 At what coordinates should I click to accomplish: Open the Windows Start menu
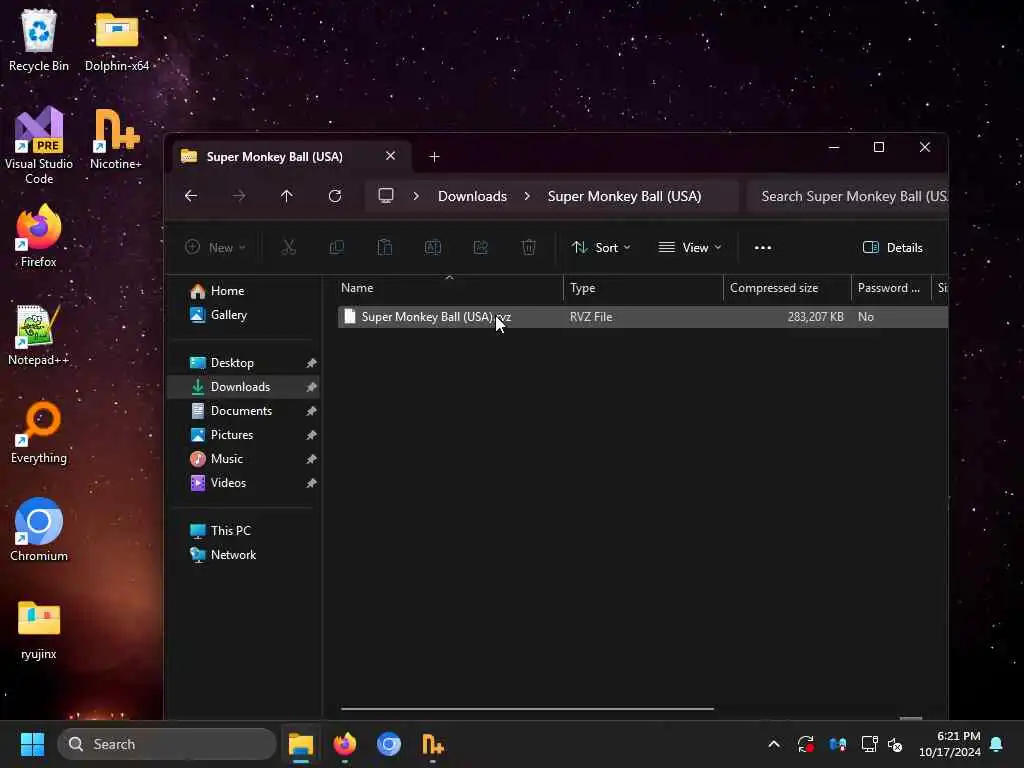click(32, 744)
